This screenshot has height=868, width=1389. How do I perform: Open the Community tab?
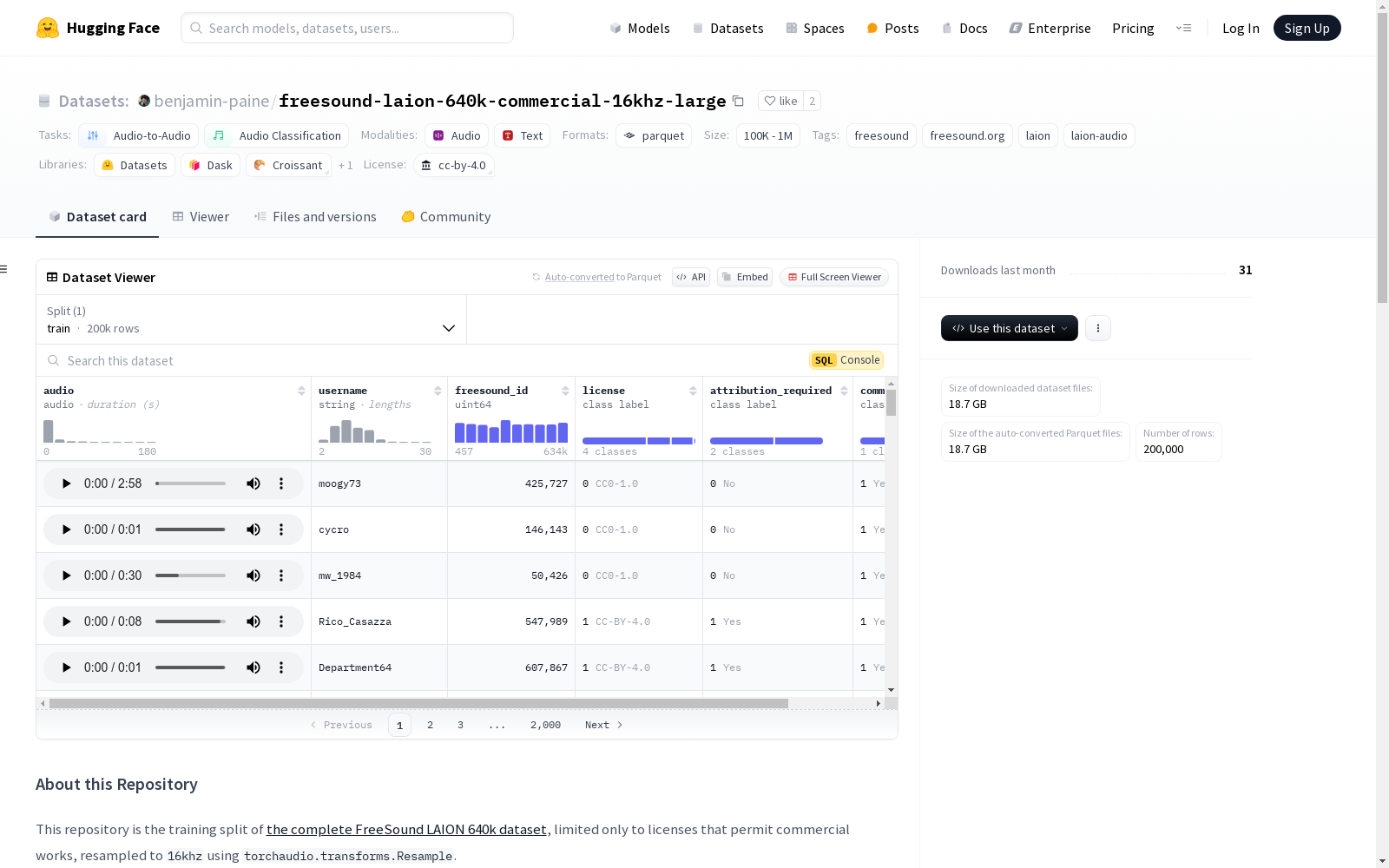point(446,217)
